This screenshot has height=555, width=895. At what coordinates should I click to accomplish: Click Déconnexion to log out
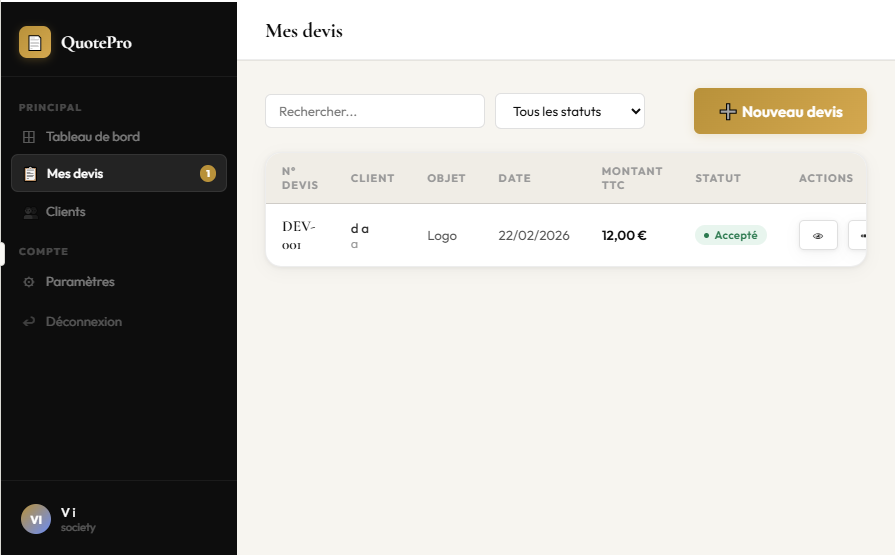(x=84, y=322)
